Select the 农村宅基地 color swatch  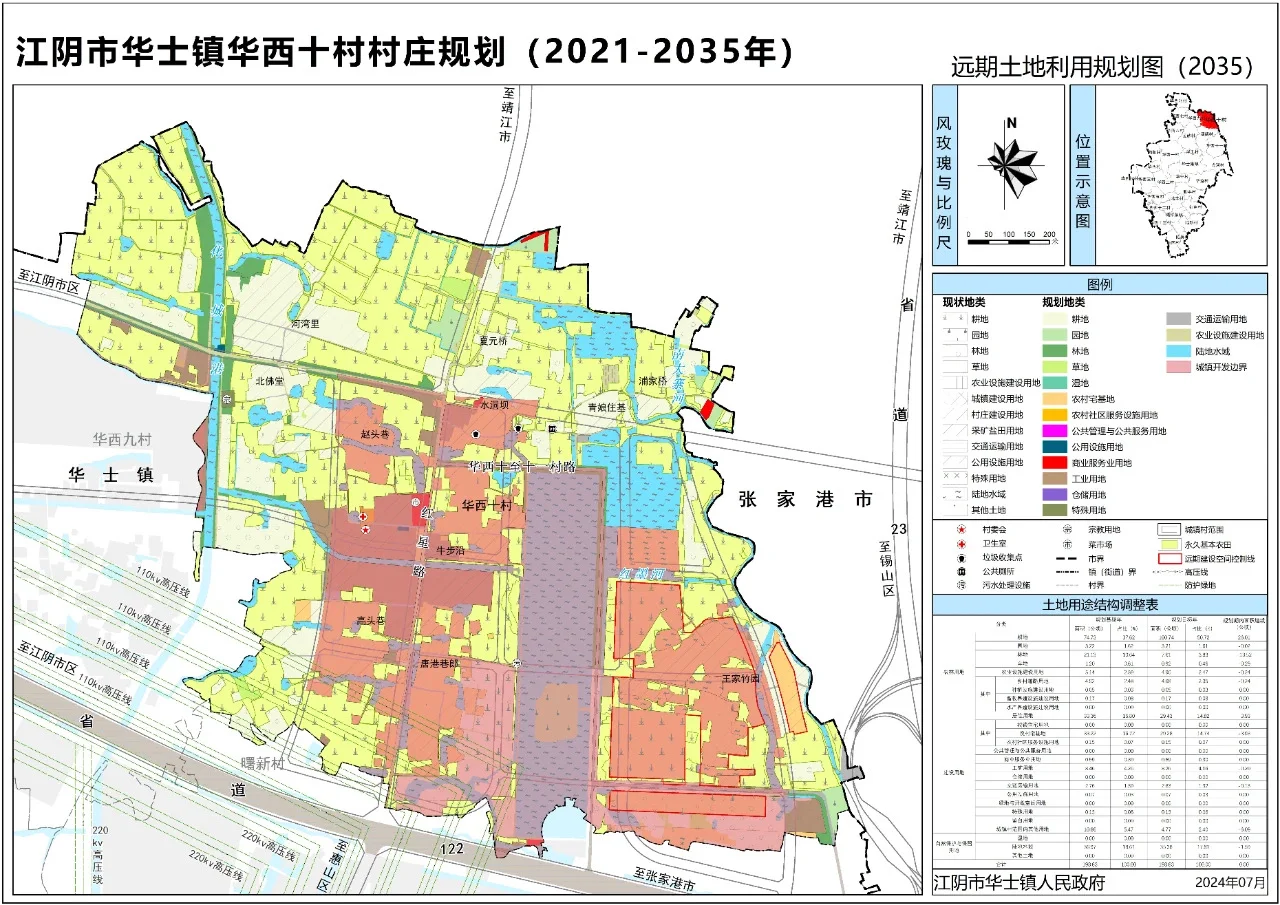(1055, 399)
